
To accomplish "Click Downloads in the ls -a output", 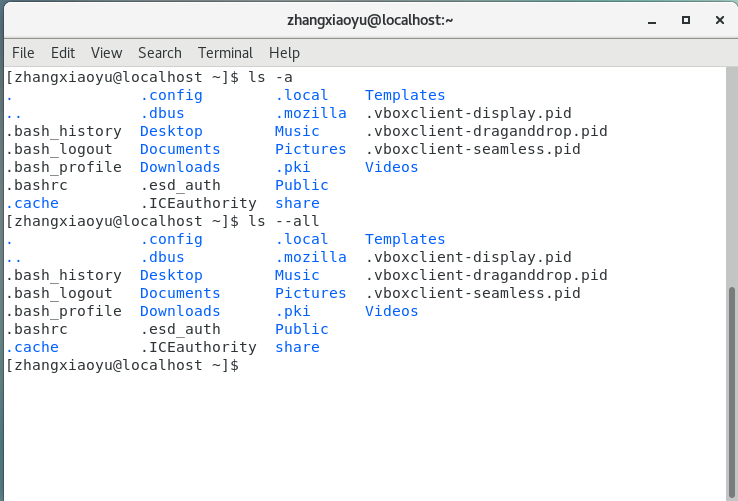I will (x=180, y=168).
